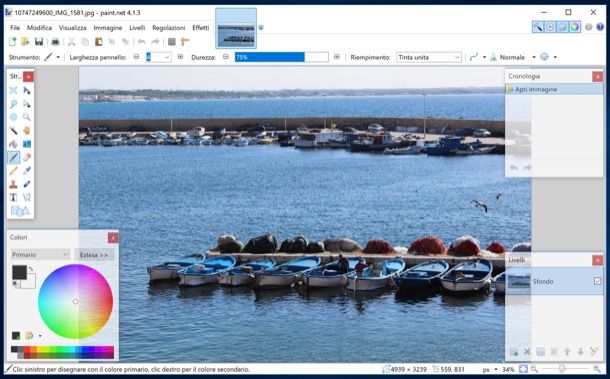Image resolution: width=610 pixels, height=379 pixels.
Task: Open the Strumento tool chooser dropdown
Action: pyautogui.click(x=58, y=57)
